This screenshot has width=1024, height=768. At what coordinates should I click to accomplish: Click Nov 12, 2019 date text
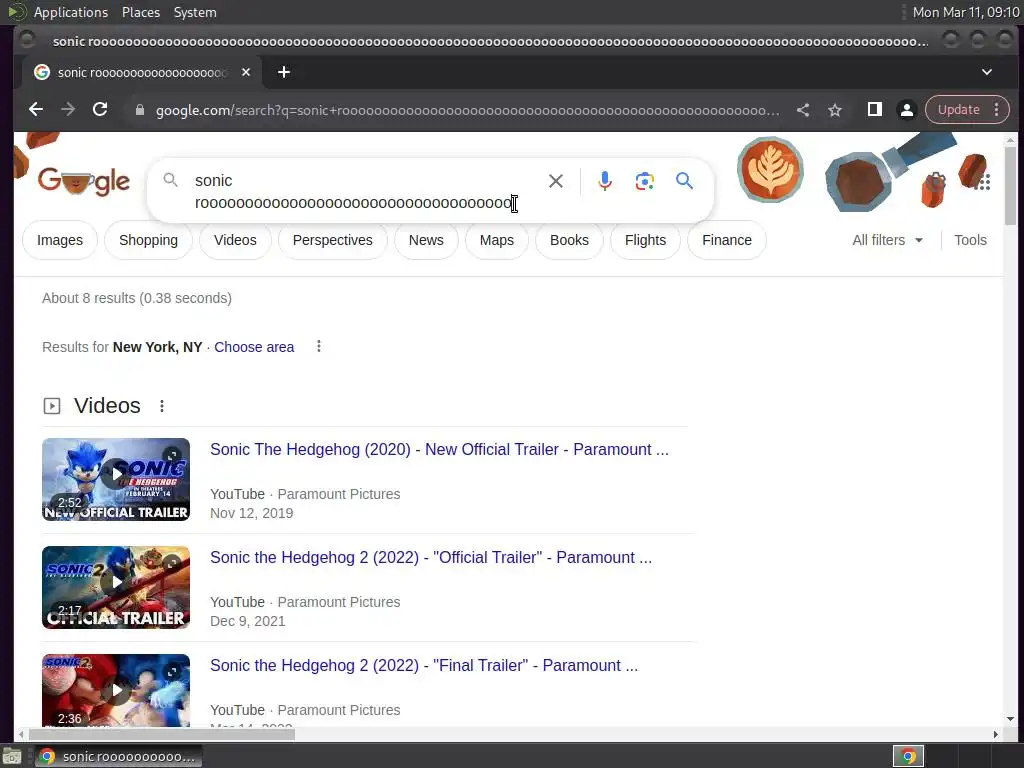point(251,513)
